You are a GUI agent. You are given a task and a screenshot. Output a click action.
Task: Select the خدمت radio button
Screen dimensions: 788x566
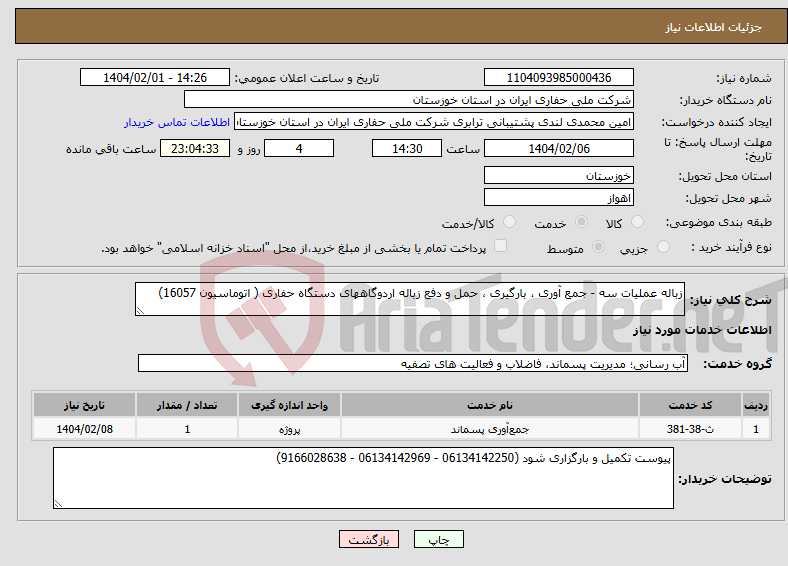(x=581, y=222)
